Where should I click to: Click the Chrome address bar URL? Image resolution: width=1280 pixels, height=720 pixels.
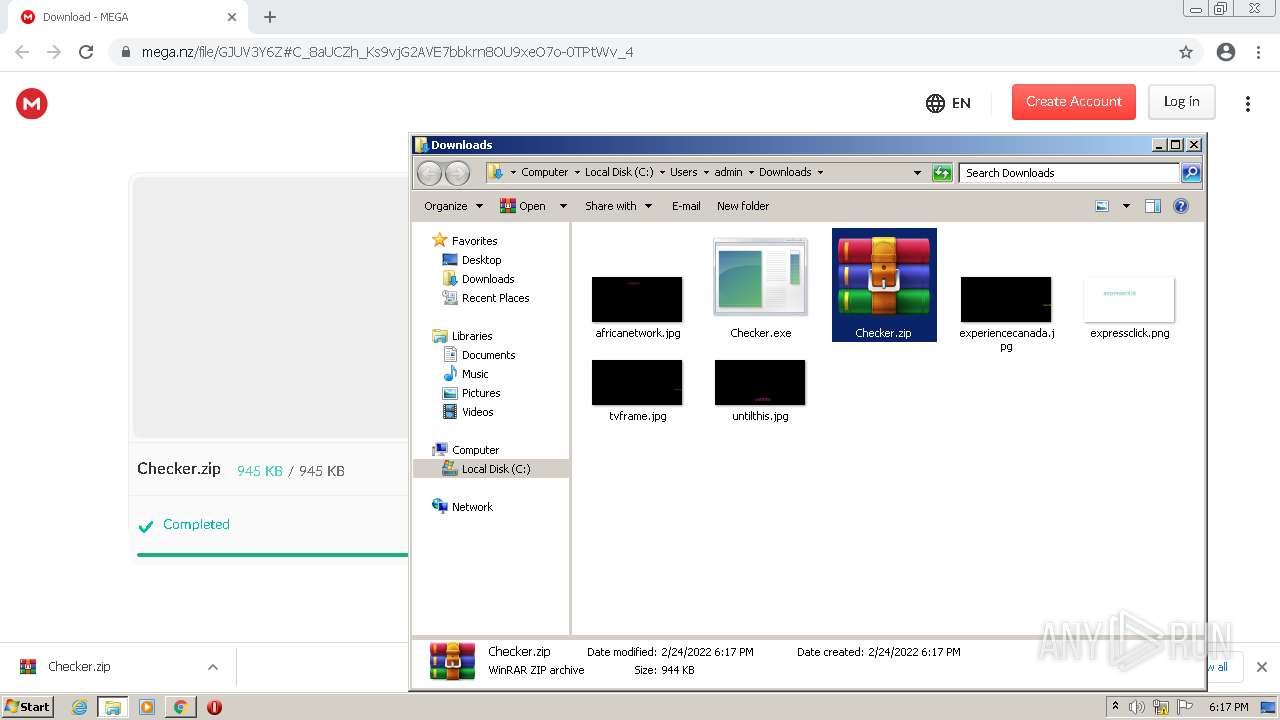(x=387, y=52)
